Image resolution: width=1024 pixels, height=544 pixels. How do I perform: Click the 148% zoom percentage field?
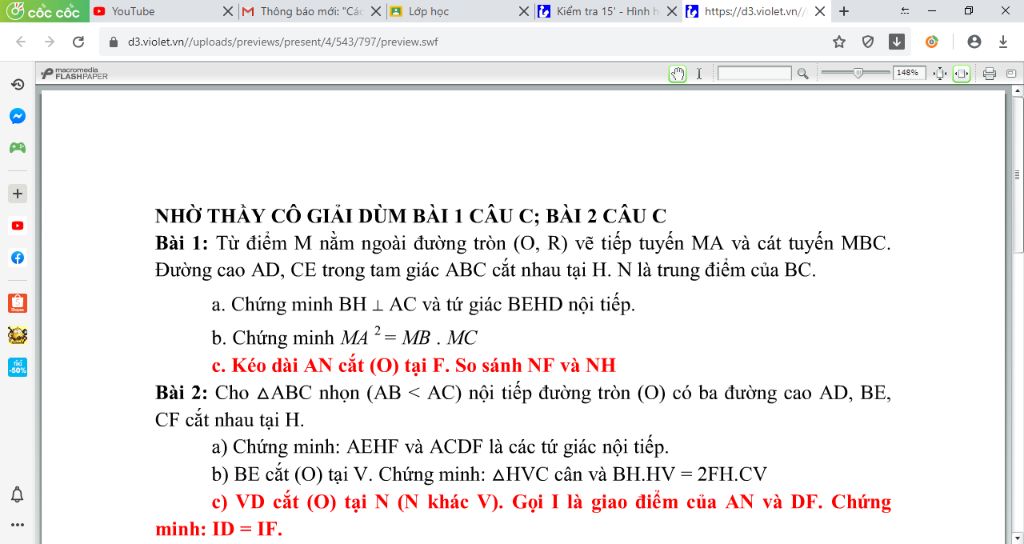[x=908, y=72]
